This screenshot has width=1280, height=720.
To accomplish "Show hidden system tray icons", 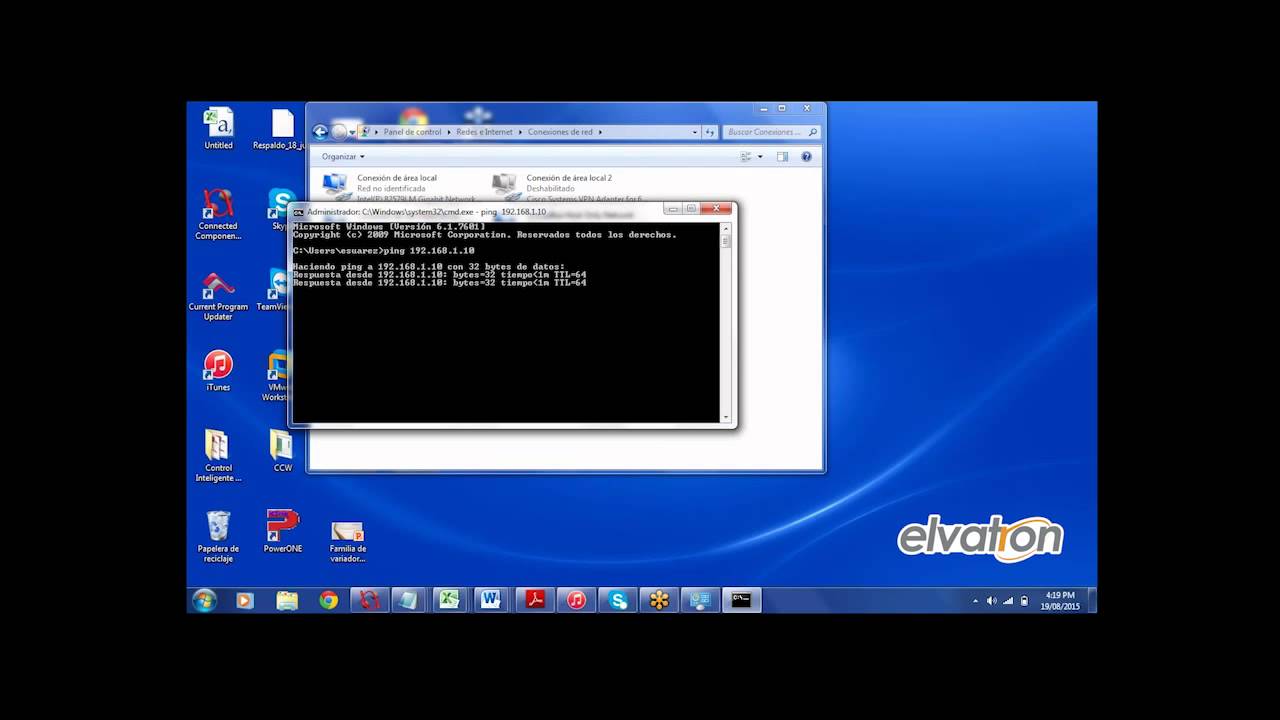I will [x=976, y=601].
